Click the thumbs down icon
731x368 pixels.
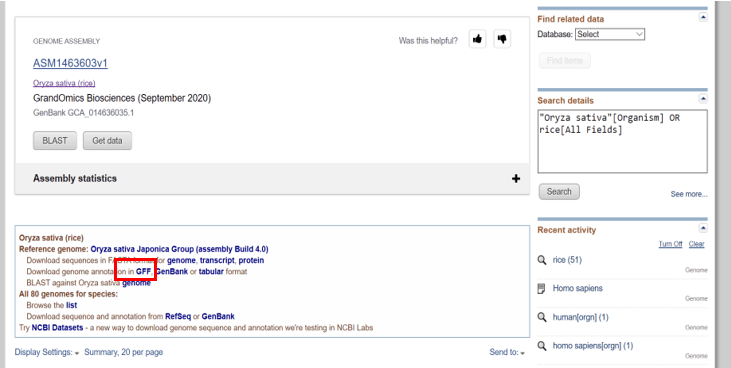coord(502,39)
